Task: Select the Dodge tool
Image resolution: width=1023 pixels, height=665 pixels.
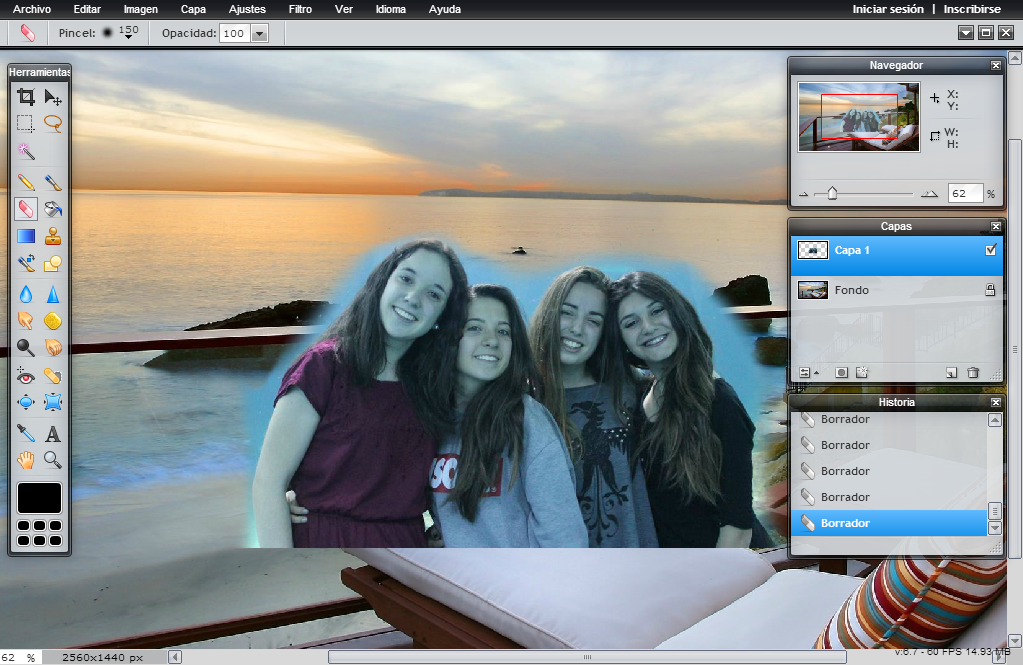Action: coord(25,347)
